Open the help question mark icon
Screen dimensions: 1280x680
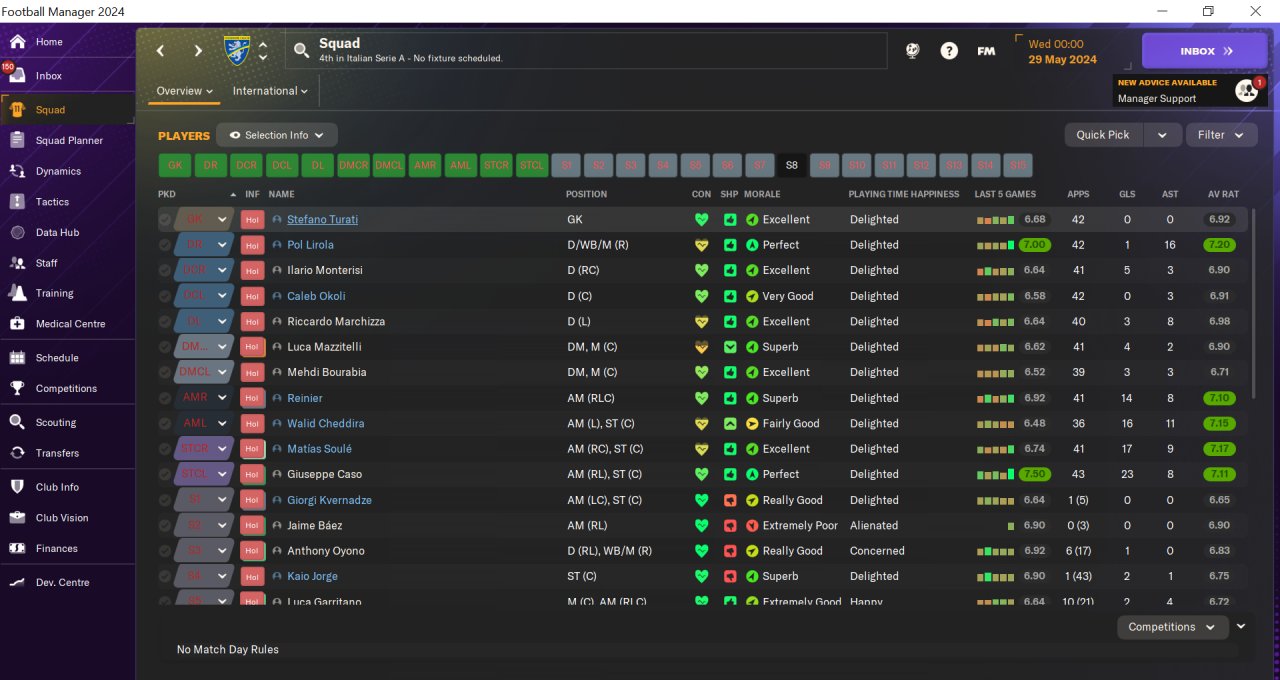coord(949,51)
